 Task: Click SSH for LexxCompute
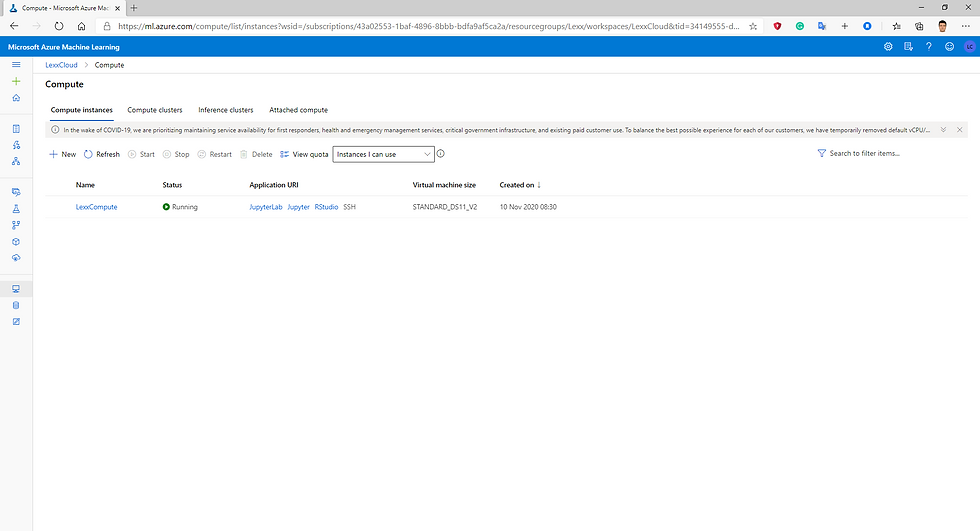point(349,207)
